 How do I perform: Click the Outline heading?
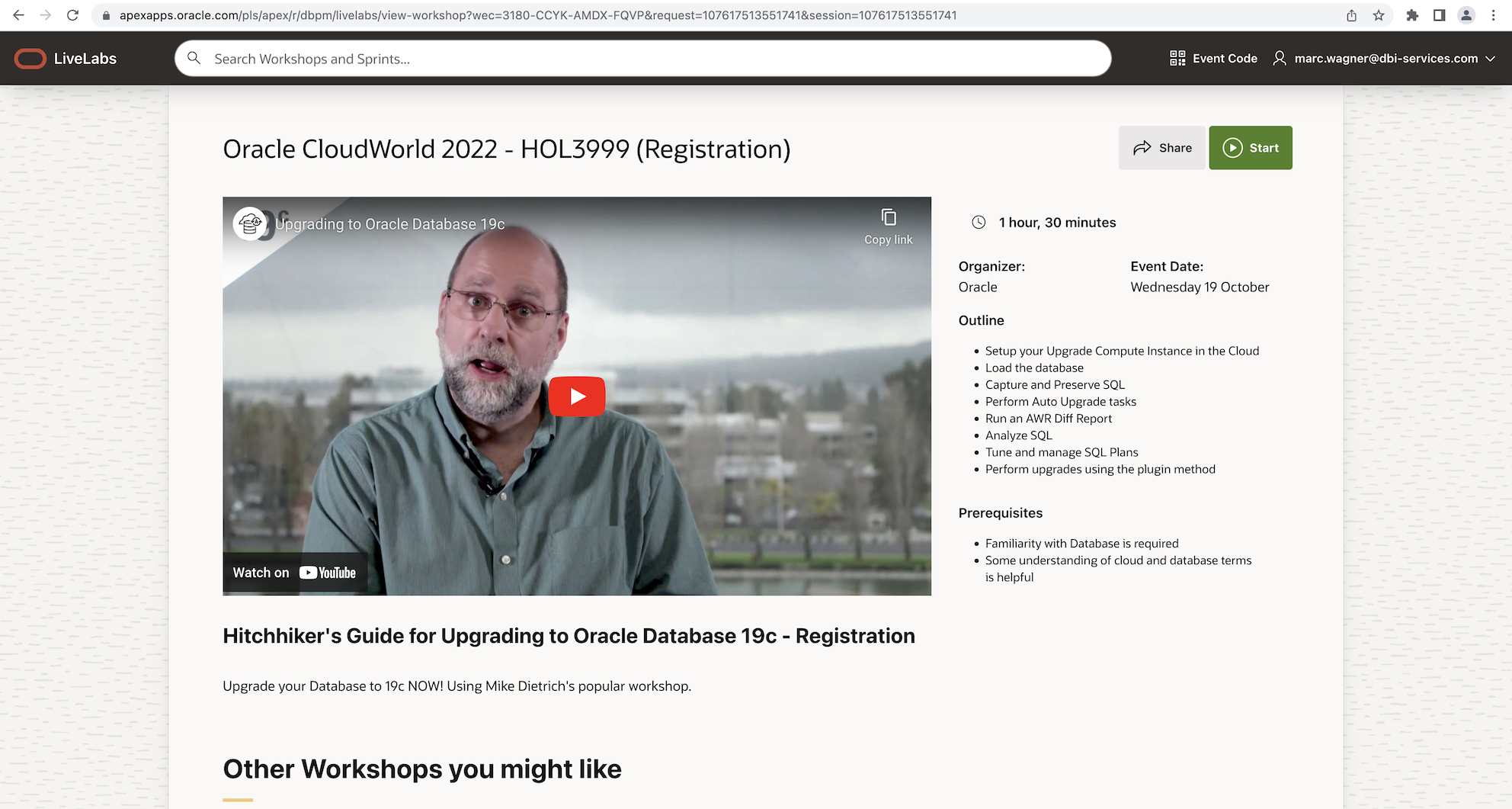981,320
